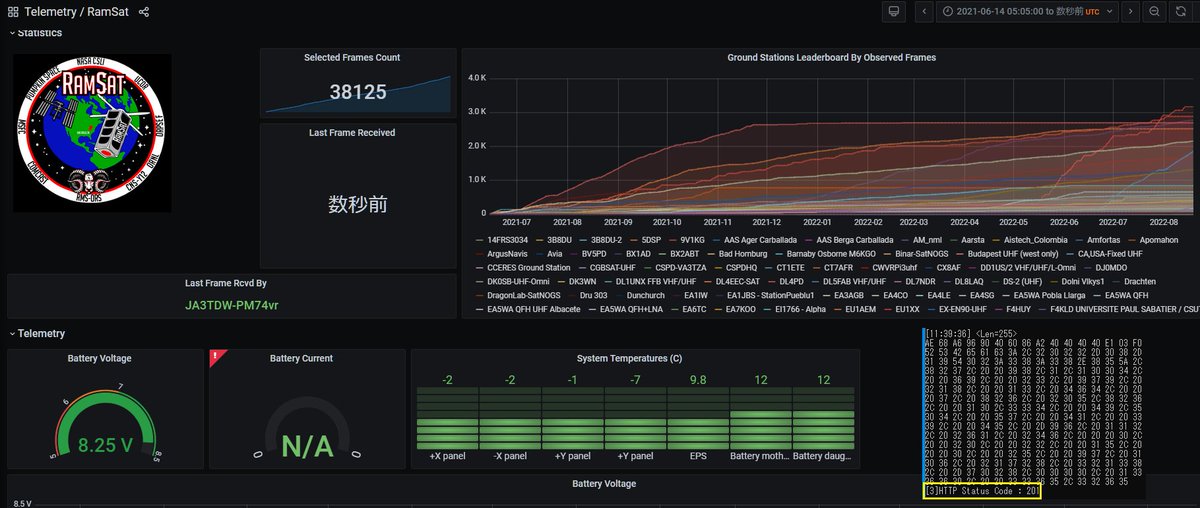Image resolution: width=1200 pixels, height=508 pixels.
Task: Click the 数秒前 last frame value
Action: [357, 204]
